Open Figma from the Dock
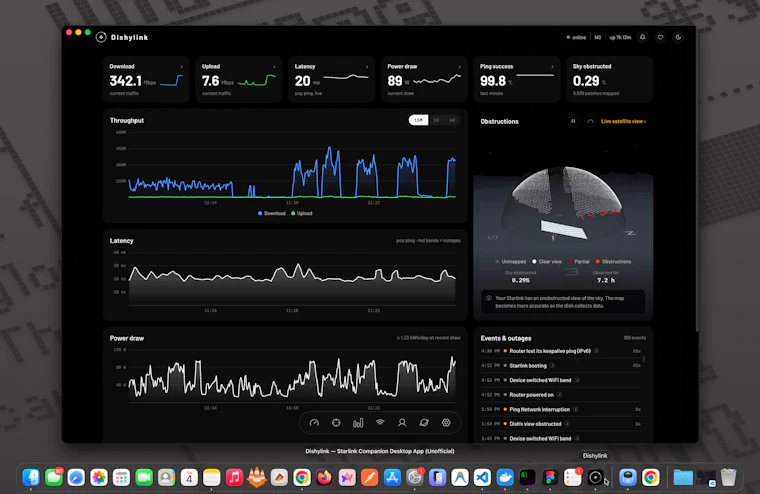The height and width of the screenshot is (494, 760). pyautogui.click(x=550, y=478)
